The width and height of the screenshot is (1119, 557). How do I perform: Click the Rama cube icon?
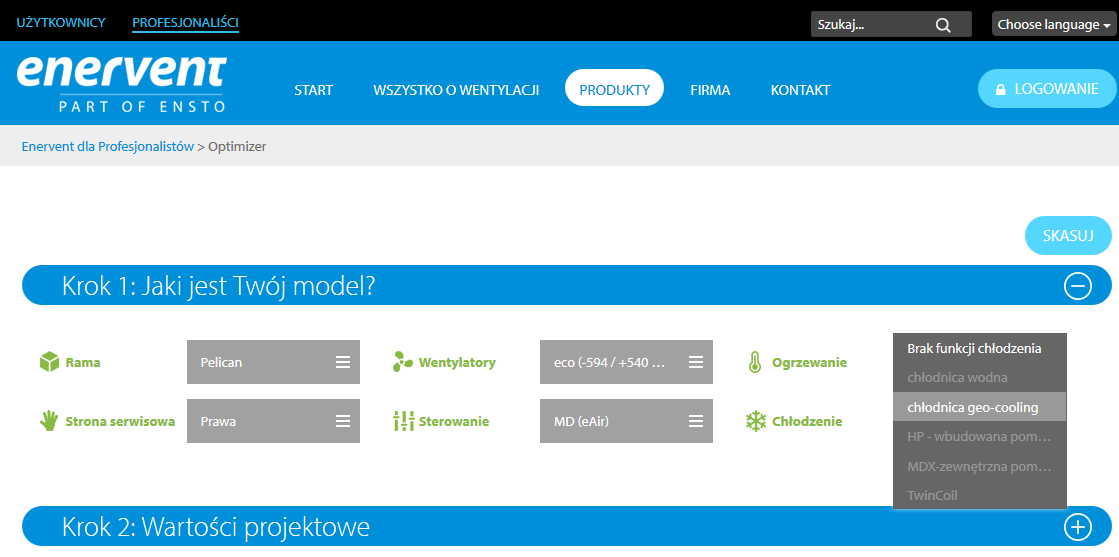tap(50, 362)
